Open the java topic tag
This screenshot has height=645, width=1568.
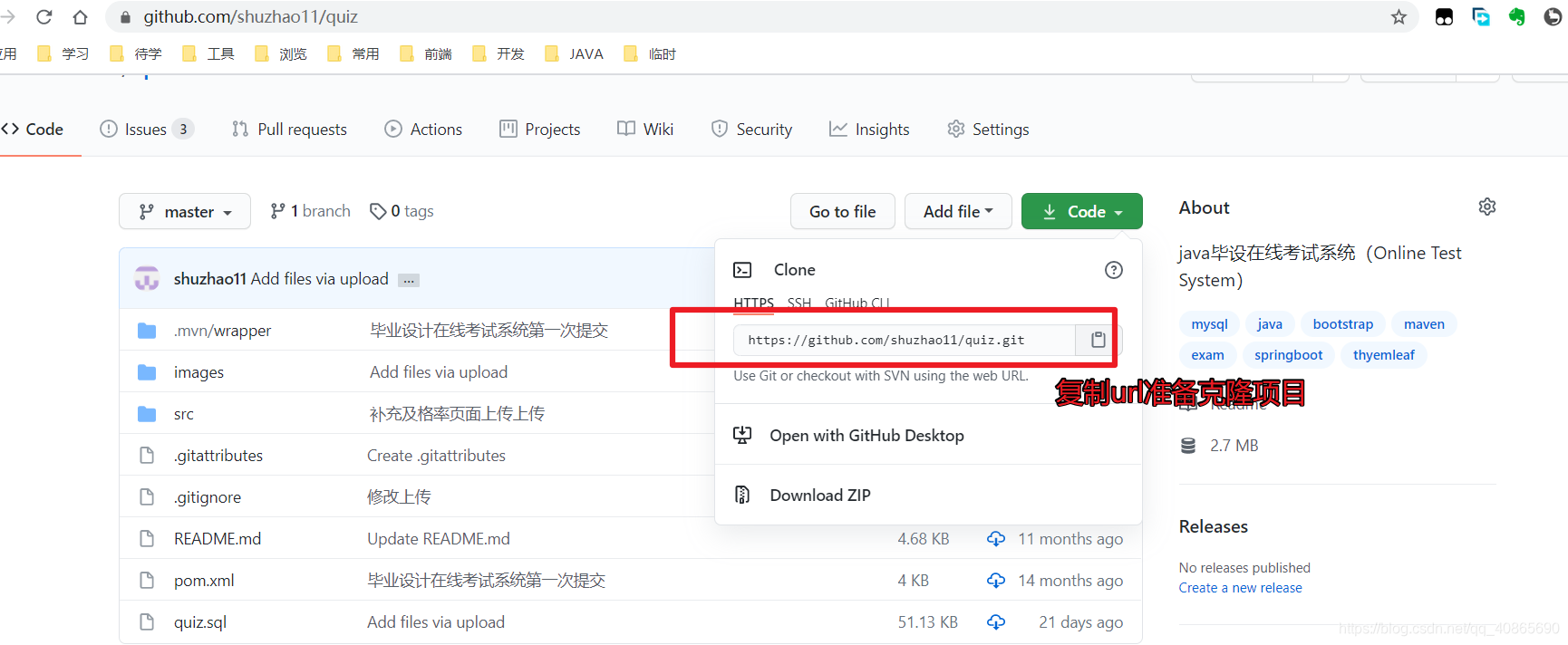click(x=1270, y=324)
